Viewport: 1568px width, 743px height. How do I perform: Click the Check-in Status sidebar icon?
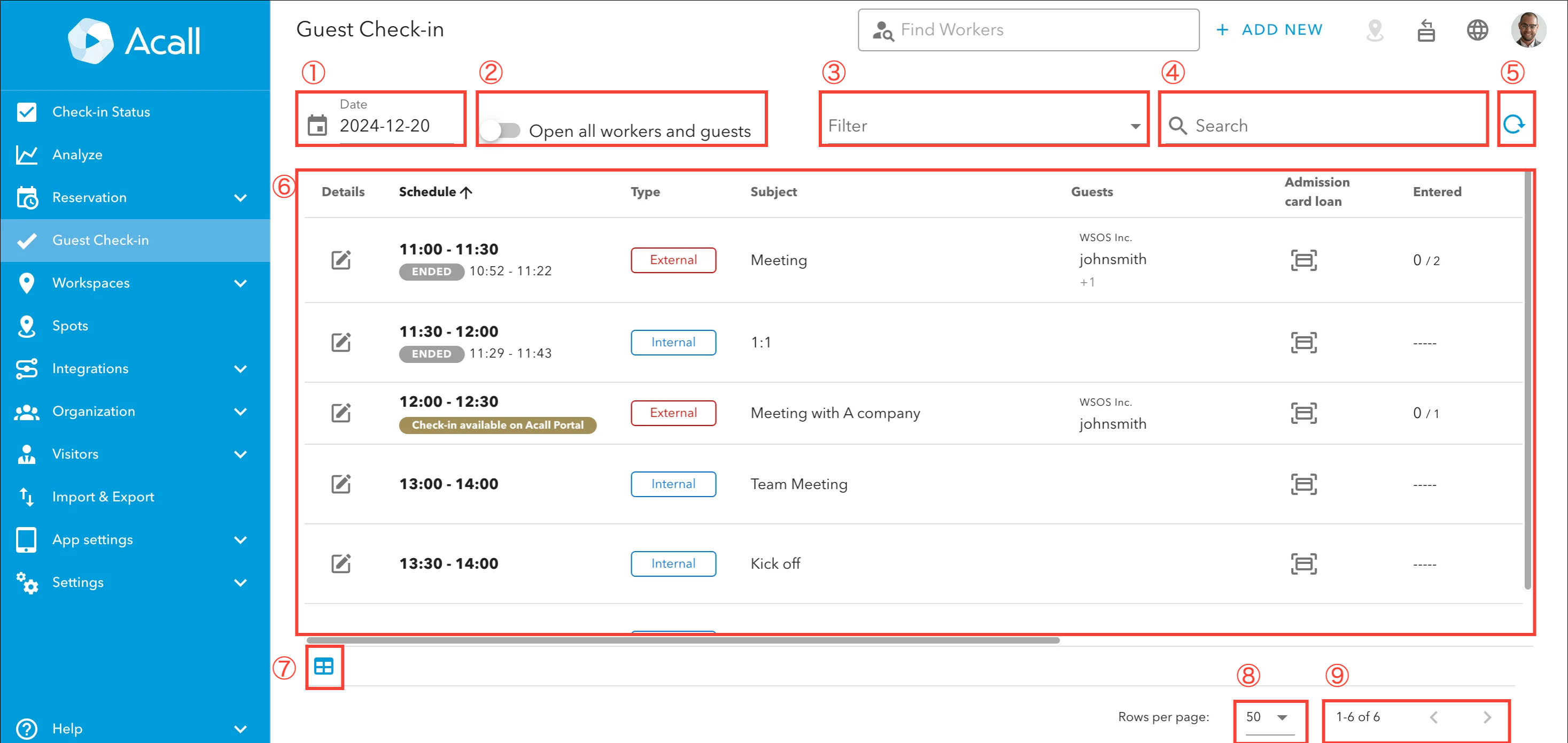pos(27,112)
